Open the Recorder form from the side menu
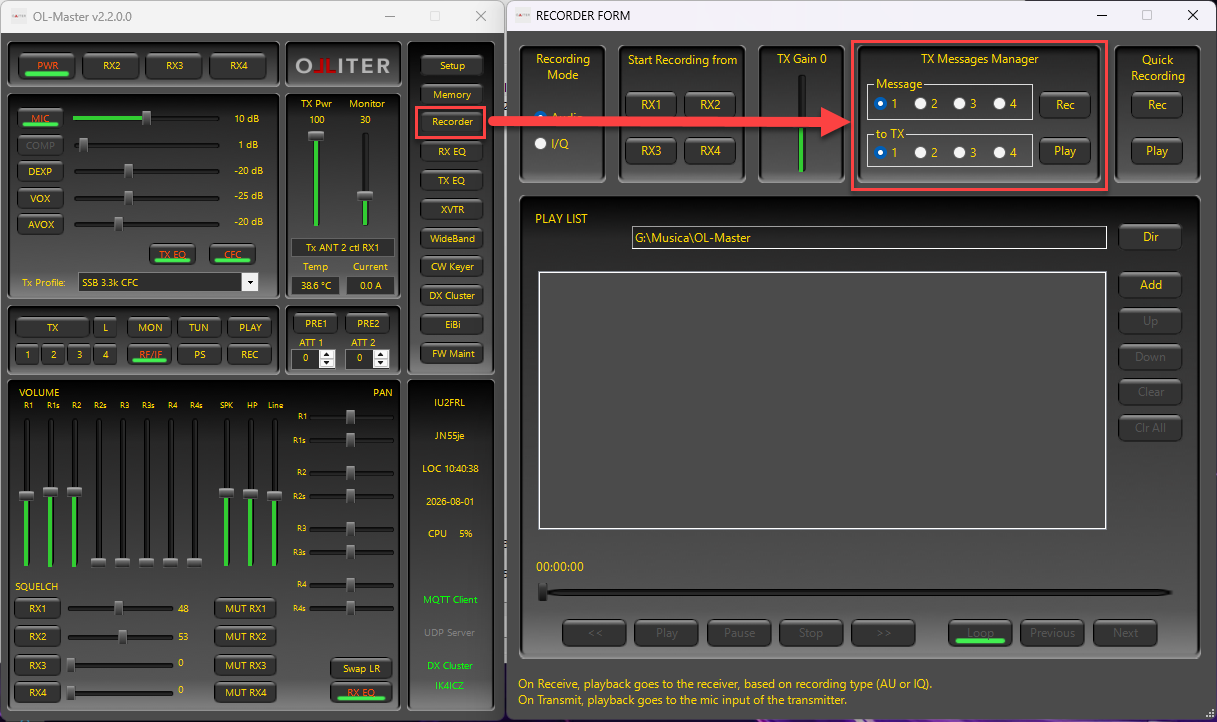1217x722 pixels. (x=452, y=122)
